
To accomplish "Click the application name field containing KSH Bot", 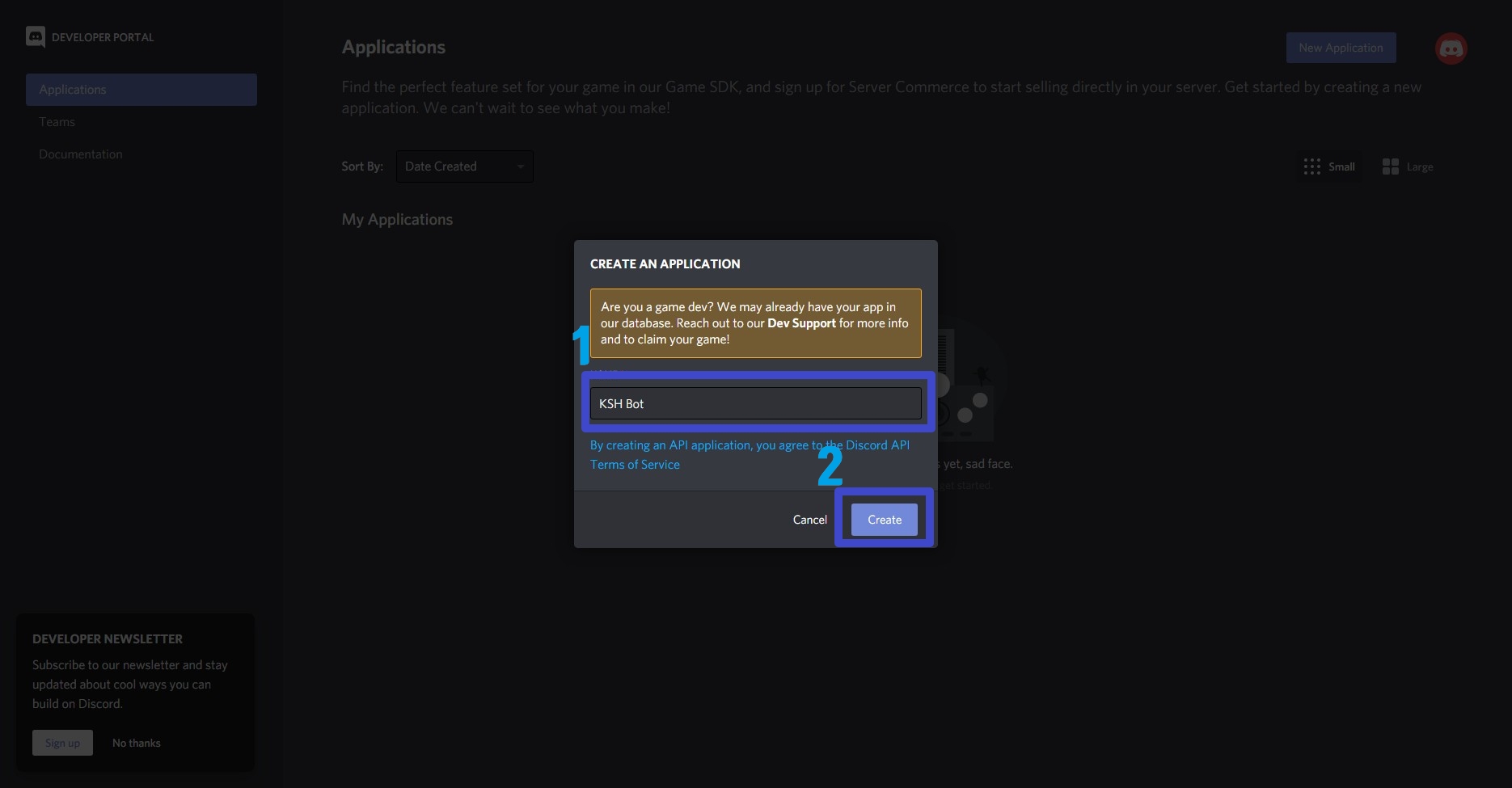I will (x=756, y=403).
